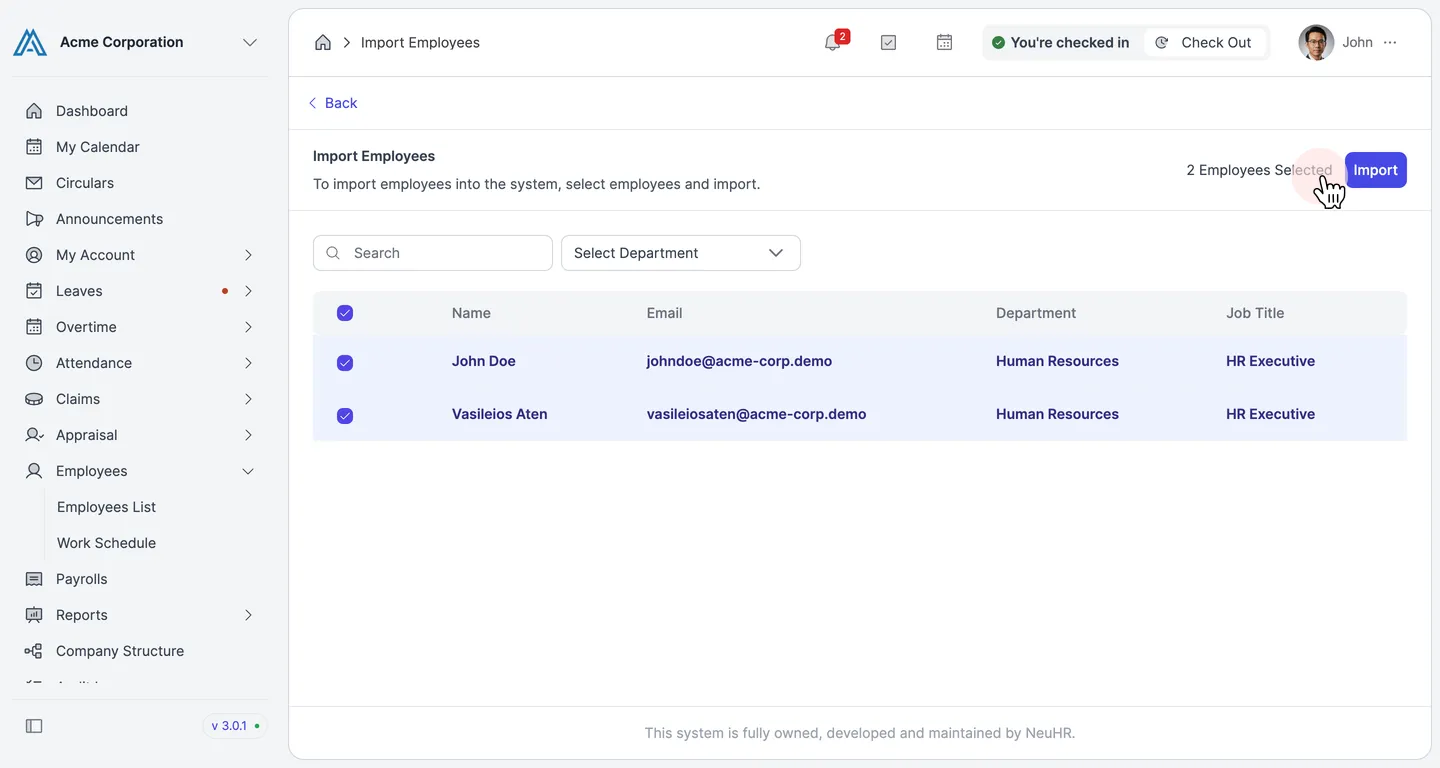Screen dimensions: 1440x768
Task: Click the Payrolls icon in sidebar
Action: coord(34,579)
